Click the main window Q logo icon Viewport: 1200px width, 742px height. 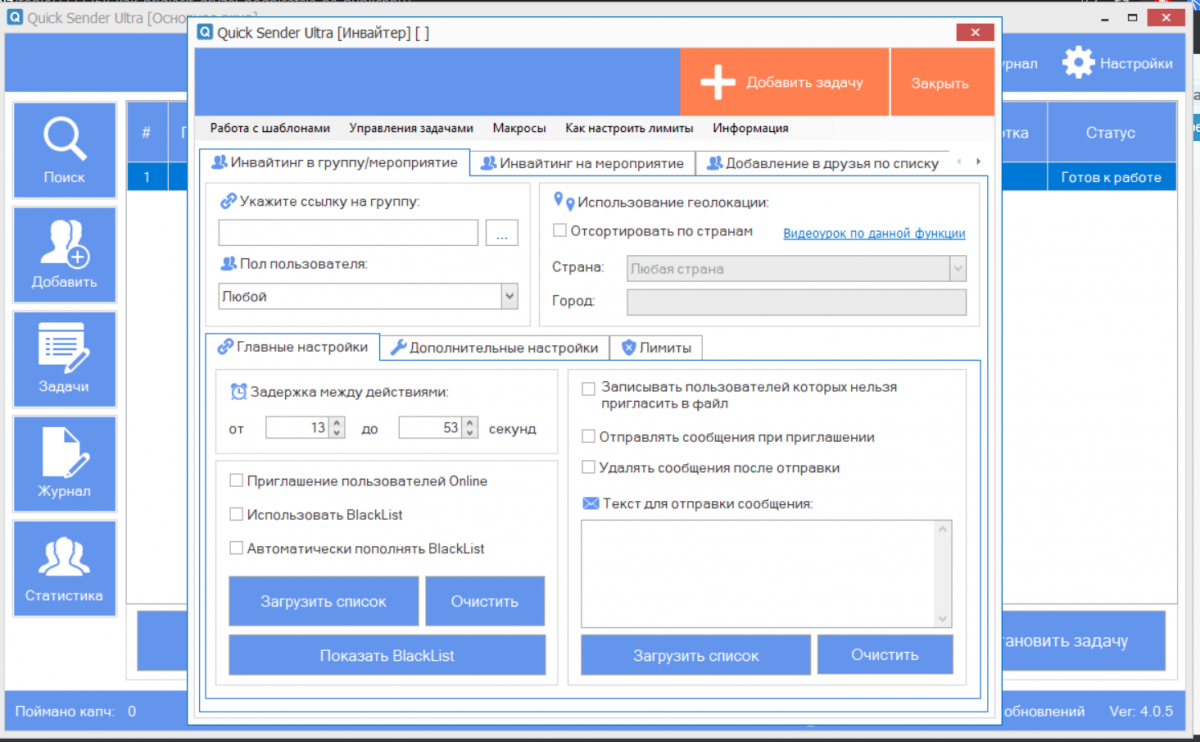15,19
